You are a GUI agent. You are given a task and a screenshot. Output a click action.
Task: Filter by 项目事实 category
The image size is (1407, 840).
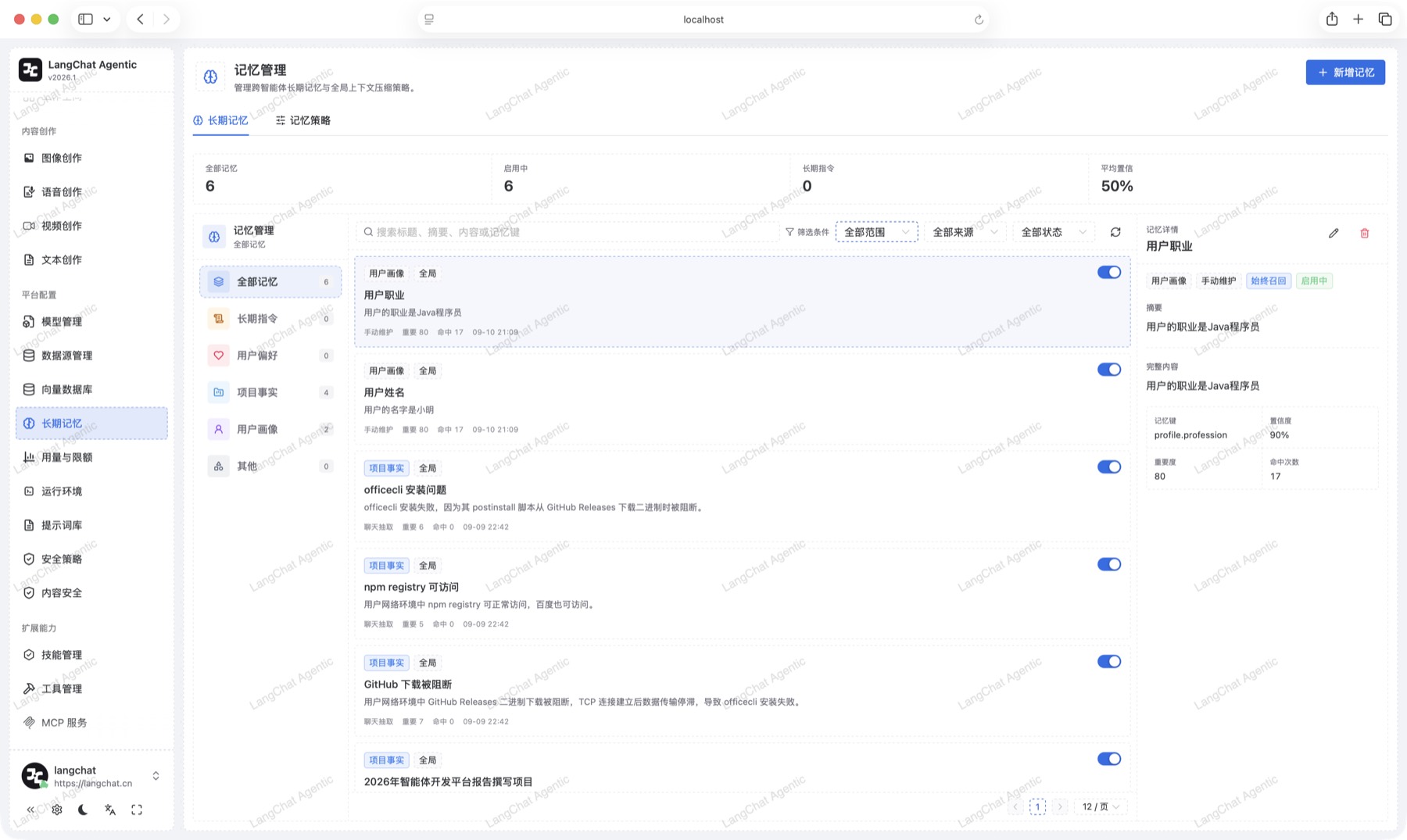point(270,392)
